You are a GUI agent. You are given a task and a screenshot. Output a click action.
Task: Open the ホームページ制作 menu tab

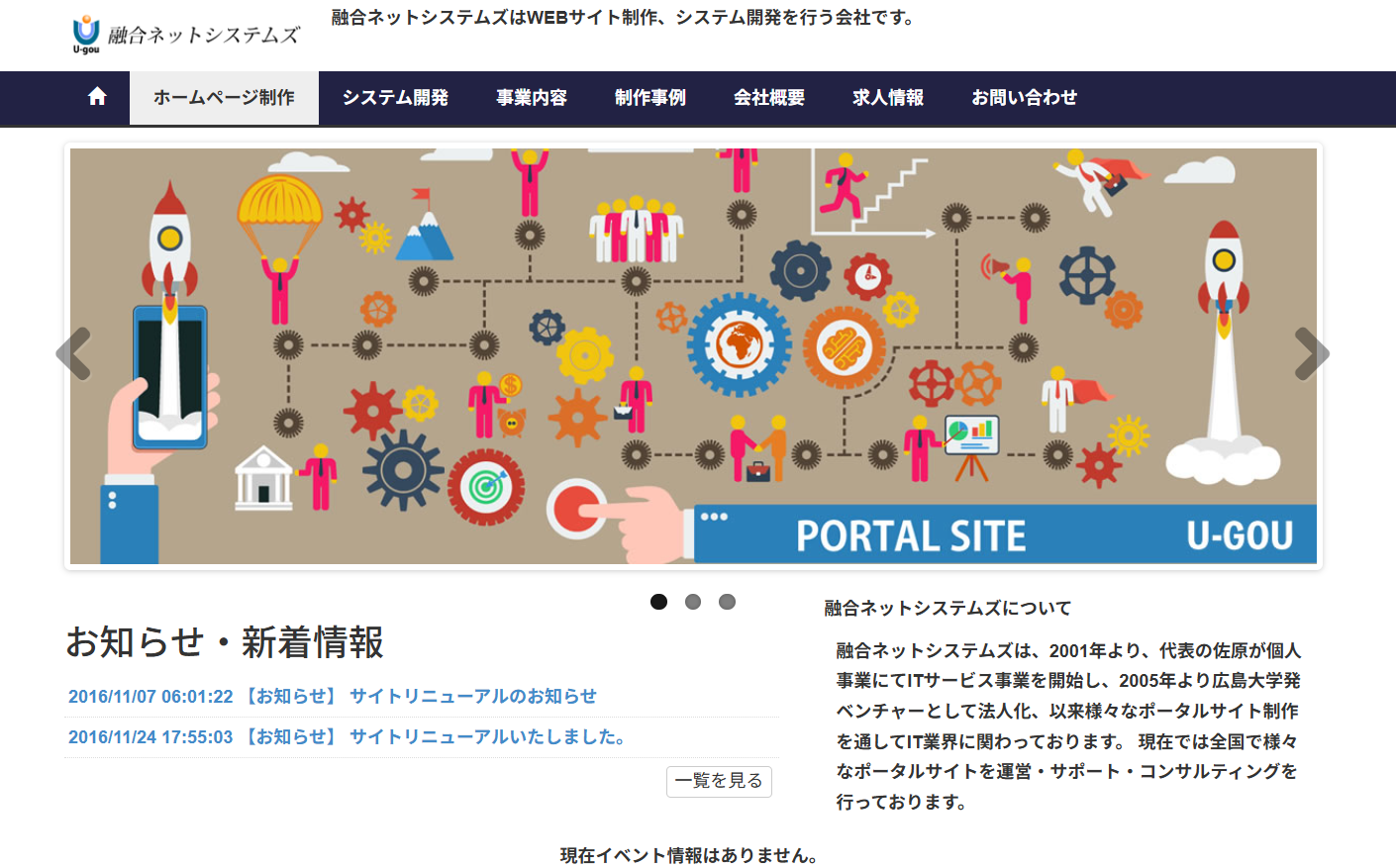click(x=224, y=98)
